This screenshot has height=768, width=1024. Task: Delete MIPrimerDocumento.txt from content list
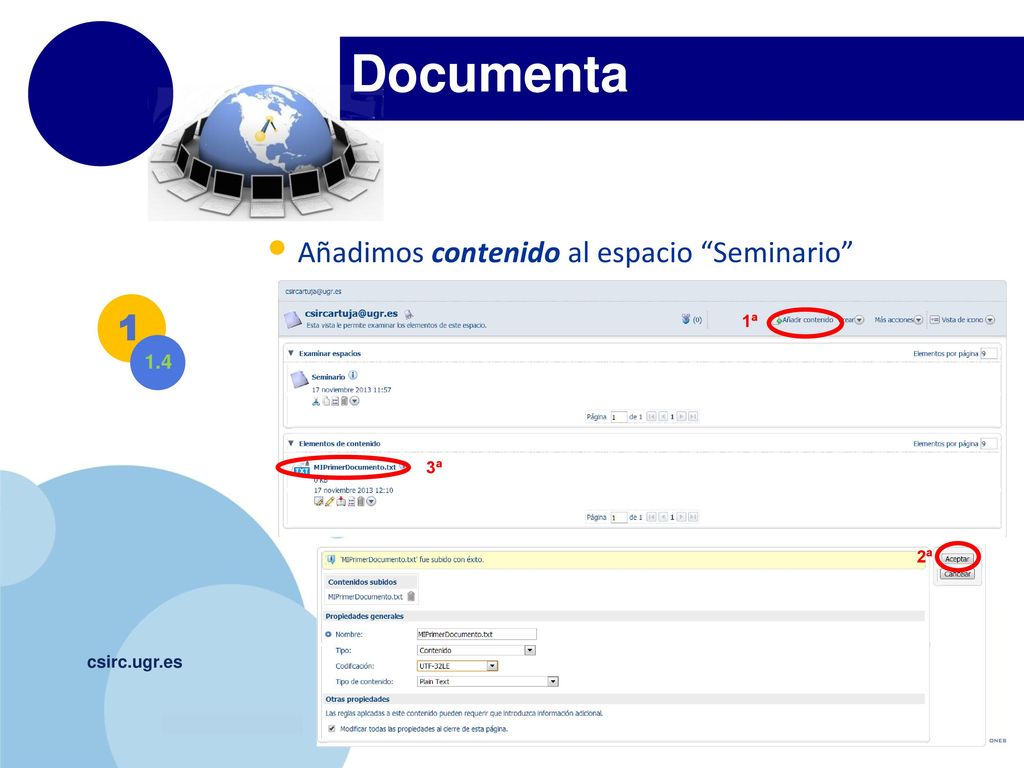tap(360, 502)
